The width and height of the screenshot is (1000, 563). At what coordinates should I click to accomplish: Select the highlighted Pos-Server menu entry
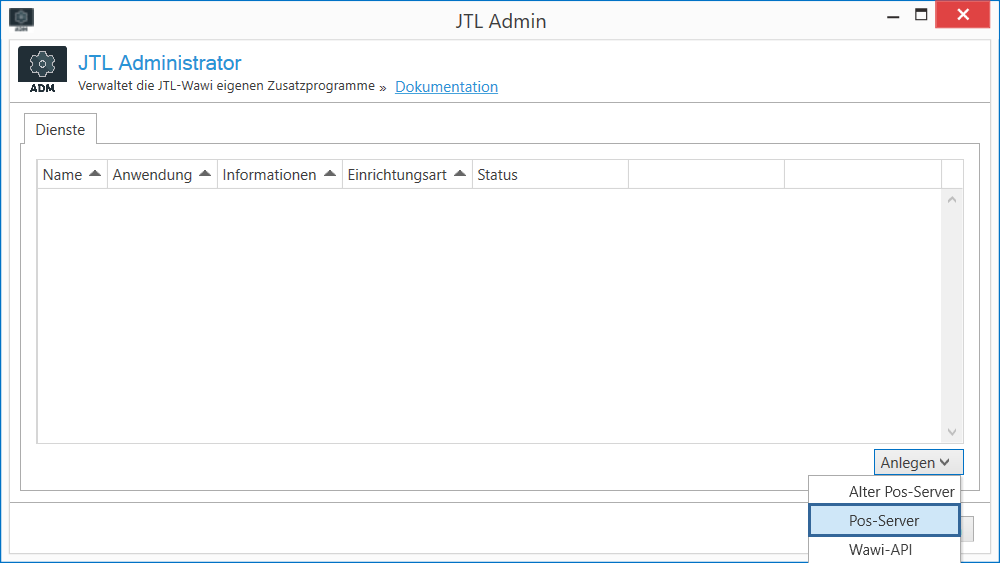coord(884,521)
